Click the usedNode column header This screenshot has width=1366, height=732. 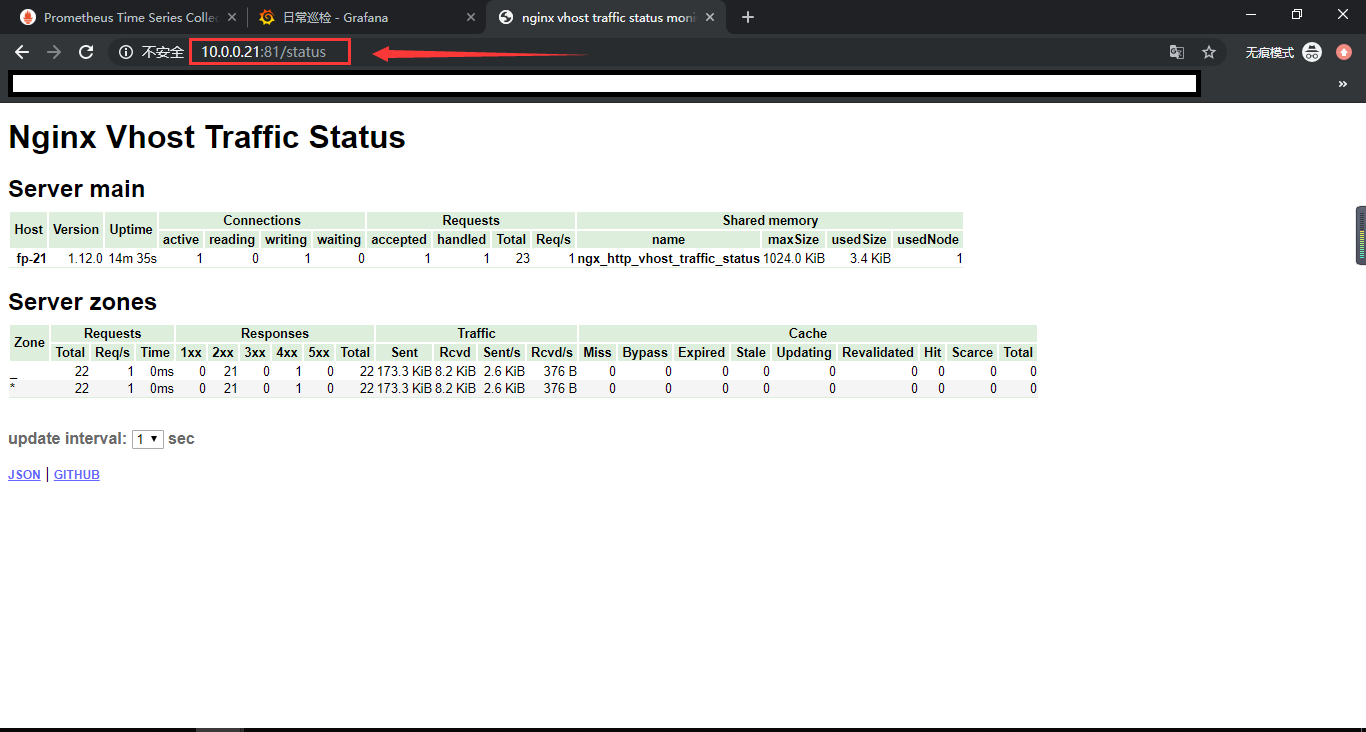click(x=928, y=239)
